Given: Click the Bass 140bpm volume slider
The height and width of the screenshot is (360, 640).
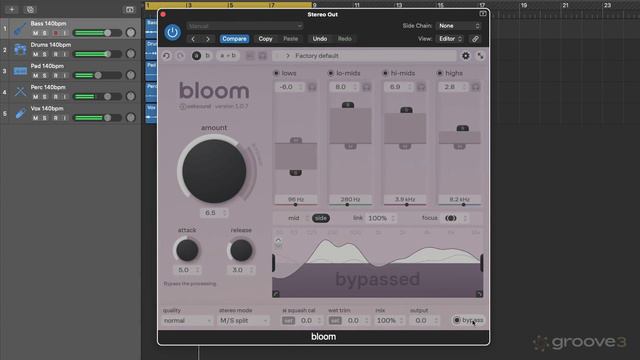Looking at the screenshot, I should pyautogui.click(x=97, y=33).
